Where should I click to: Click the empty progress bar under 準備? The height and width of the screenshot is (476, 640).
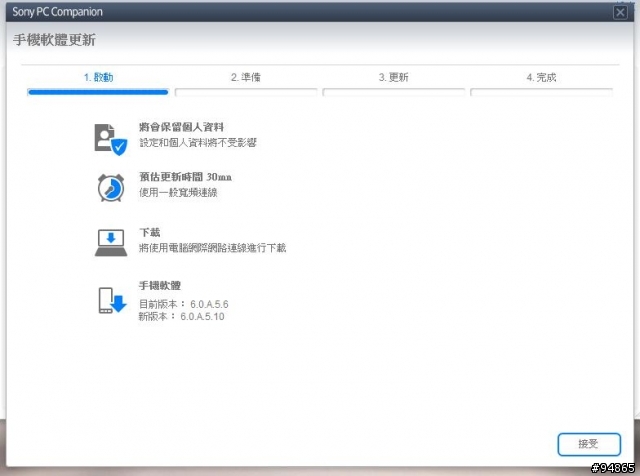pyautogui.click(x=246, y=92)
